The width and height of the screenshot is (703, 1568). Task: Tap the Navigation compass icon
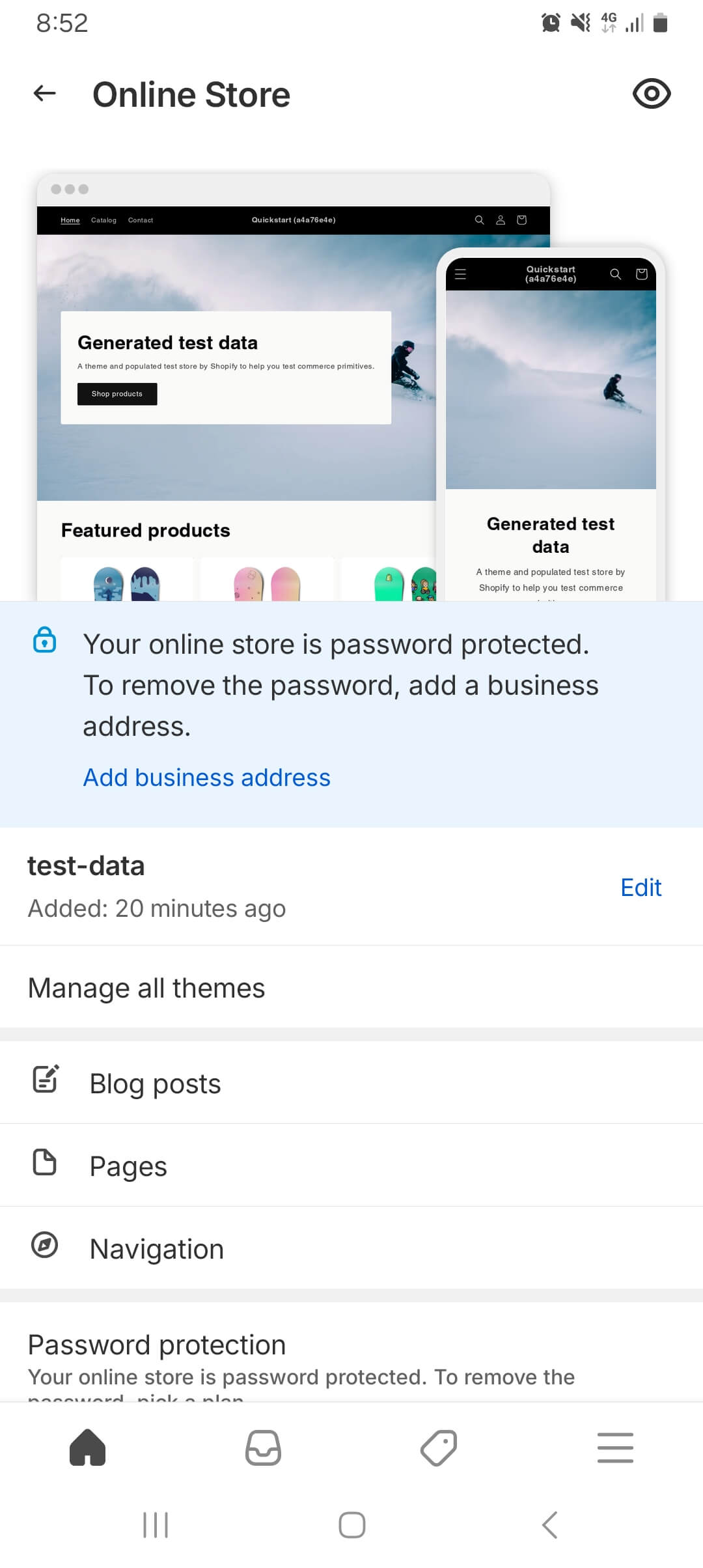coord(44,1245)
